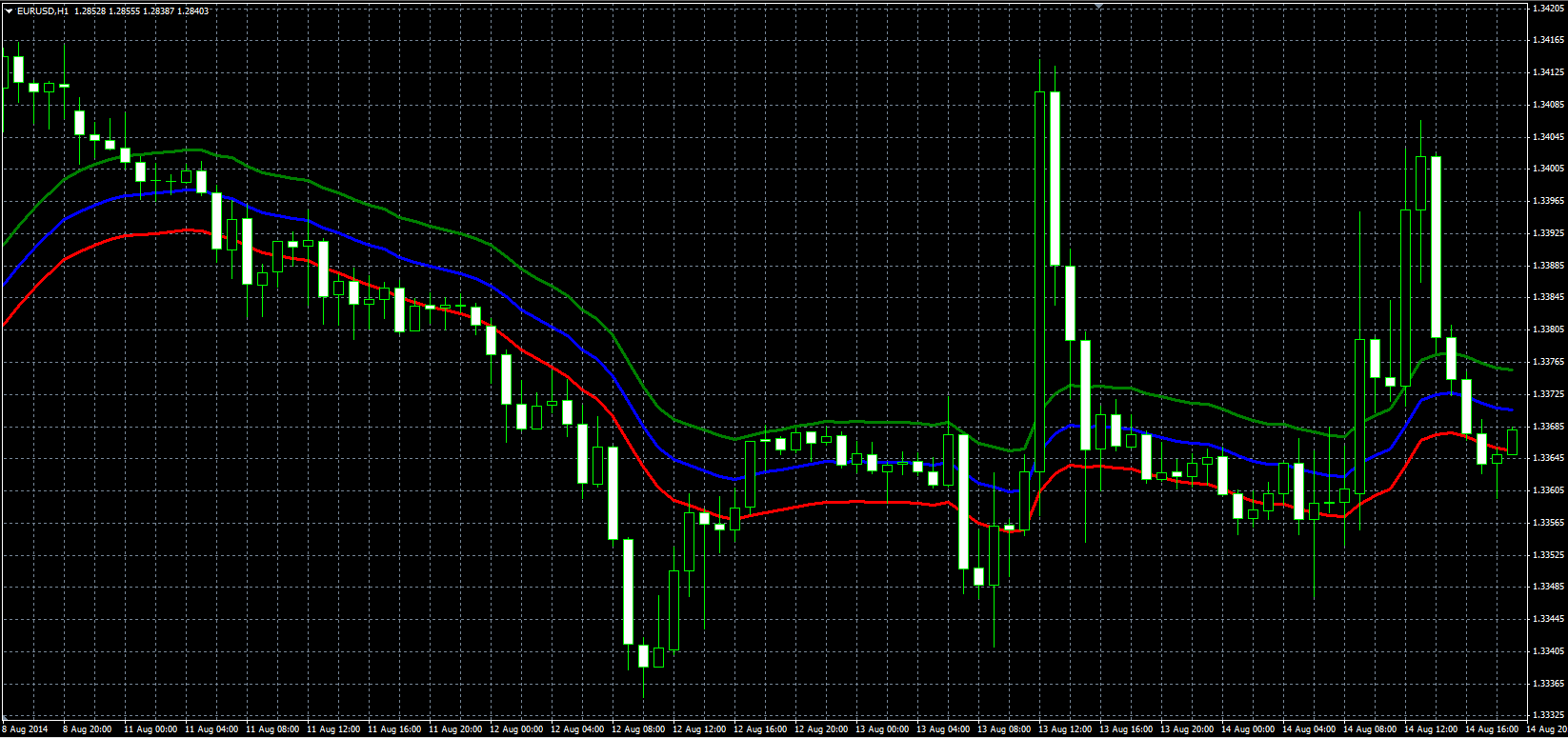This screenshot has width=1568, height=738.
Task: Click the 8 Aug 20:00 time label
Action: tap(88, 729)
